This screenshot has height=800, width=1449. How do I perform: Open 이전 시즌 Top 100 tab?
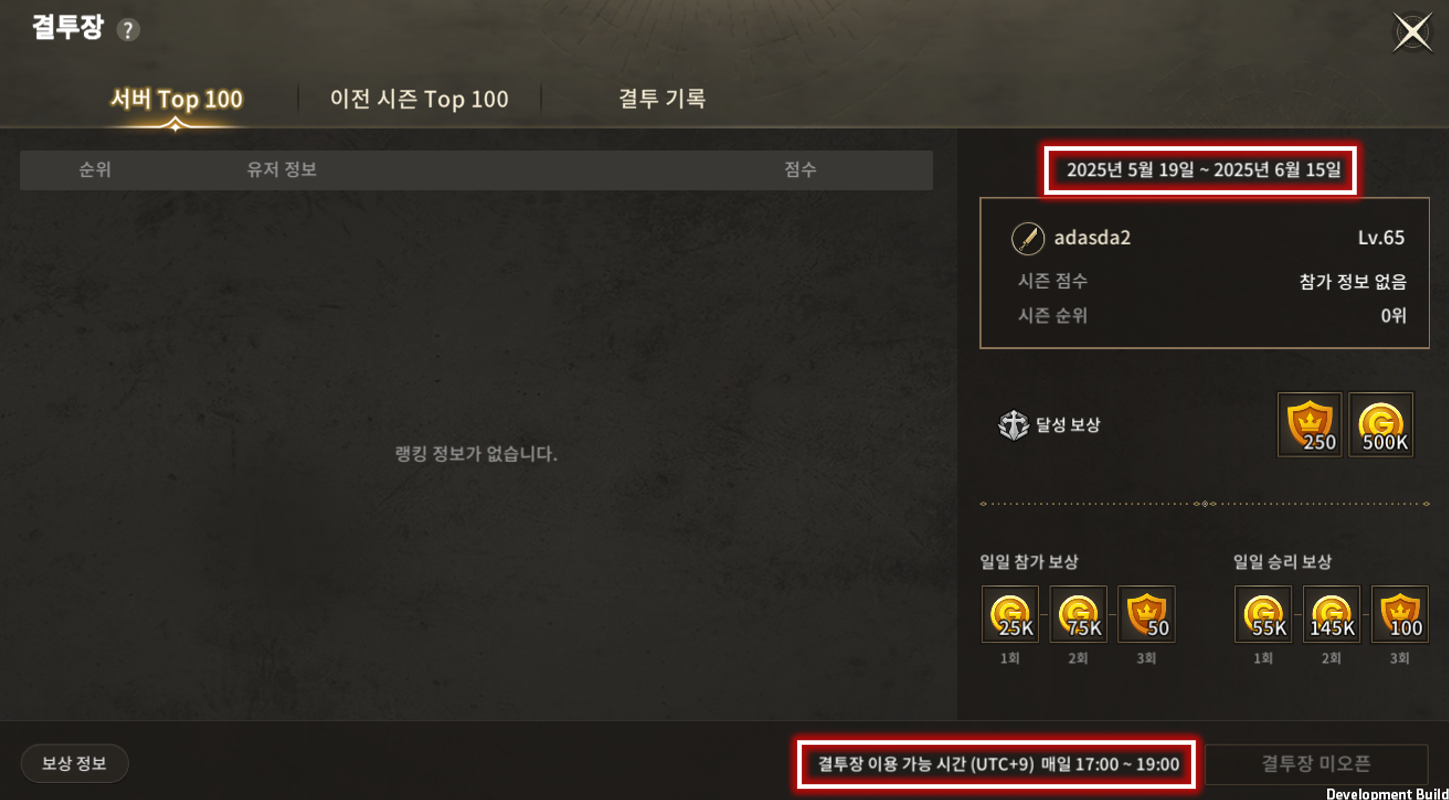[419, 99]
